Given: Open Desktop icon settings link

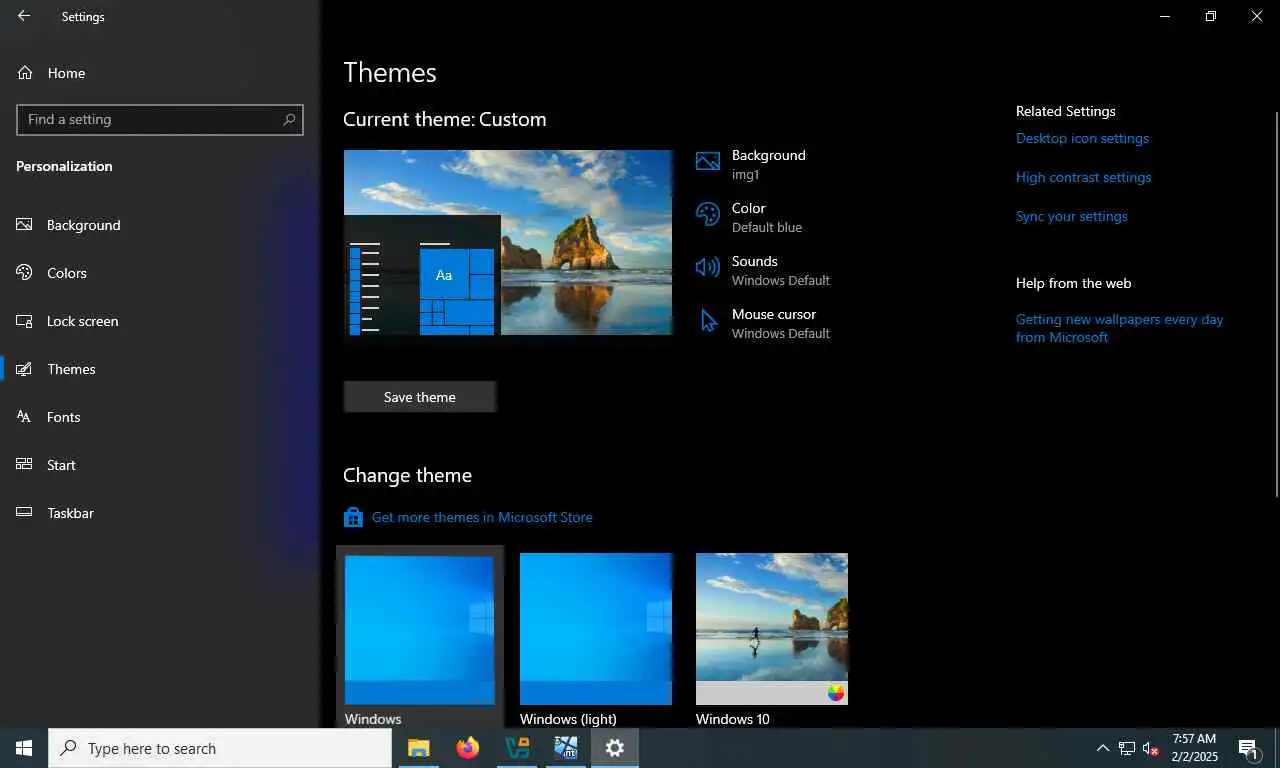Looking at the screenshot, I should pyautogui.click(x=1082, y=138).
